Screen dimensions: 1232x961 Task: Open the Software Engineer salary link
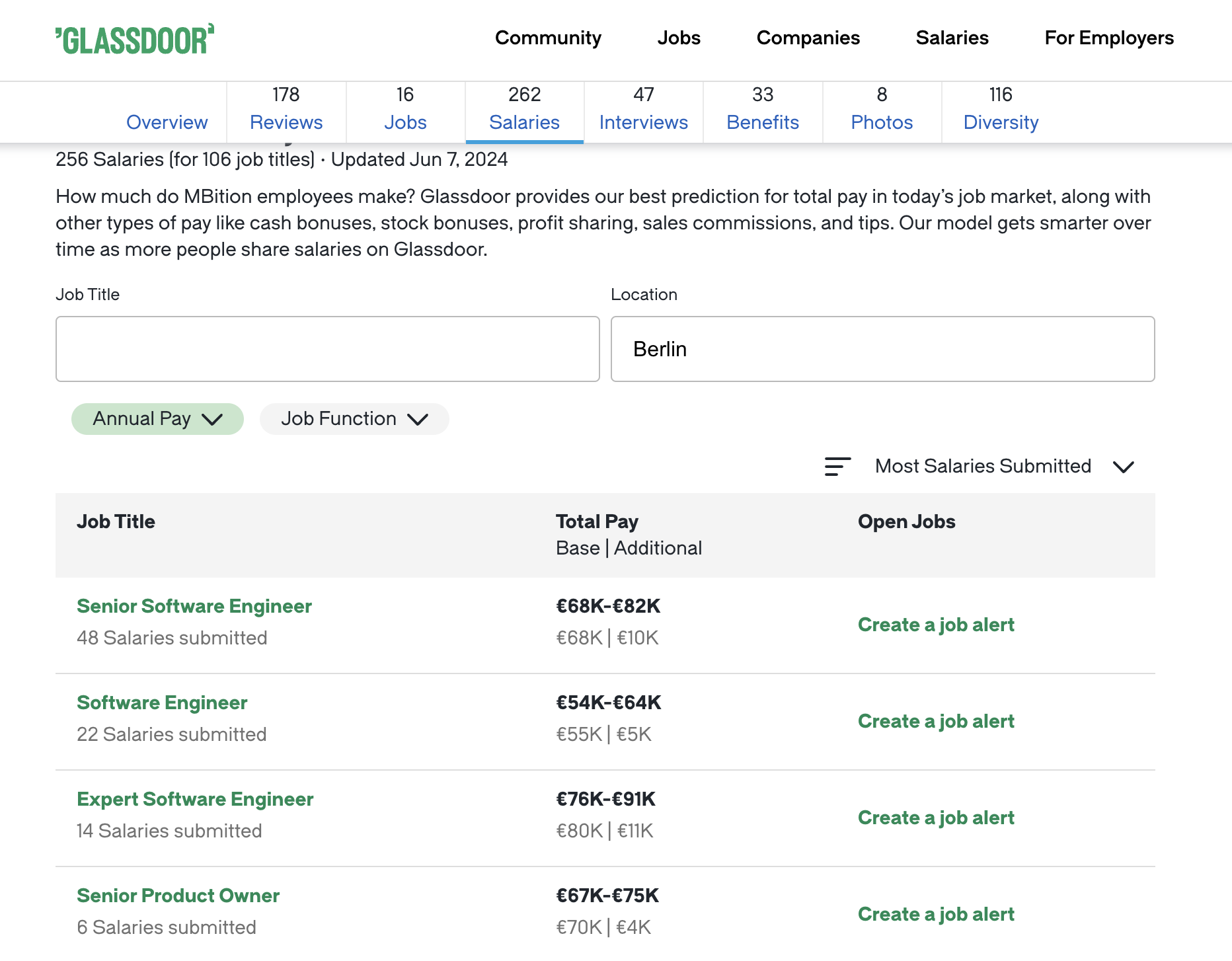click(162, 703)
